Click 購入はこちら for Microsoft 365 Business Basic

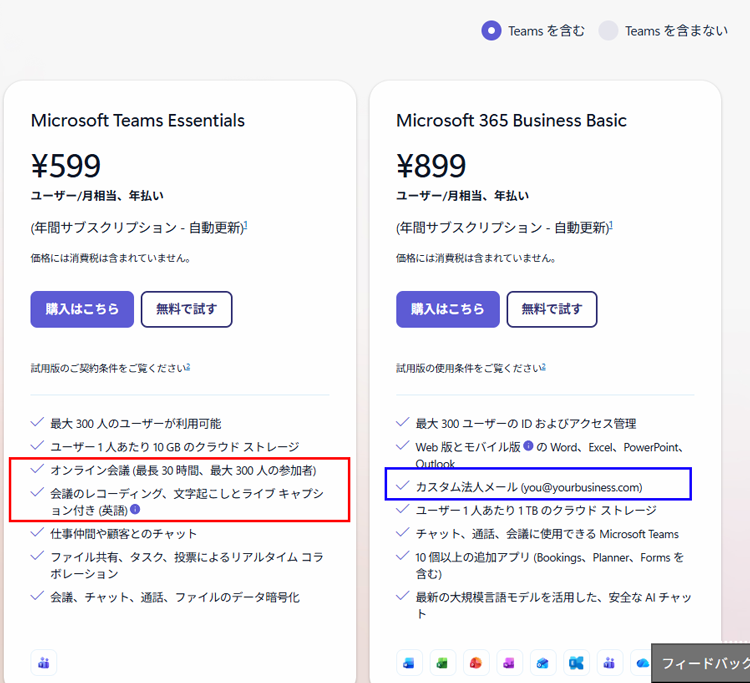pyautogui.click(x=448, y=309)
